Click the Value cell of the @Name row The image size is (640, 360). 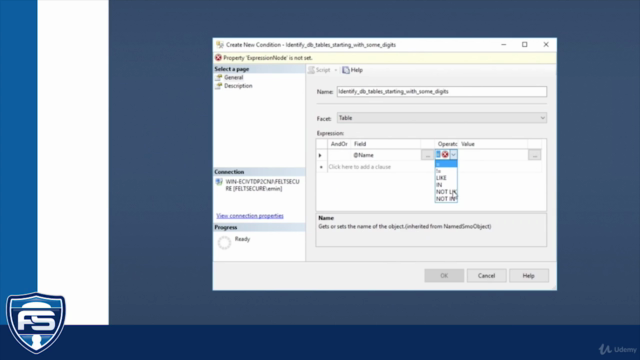(494, 155)
